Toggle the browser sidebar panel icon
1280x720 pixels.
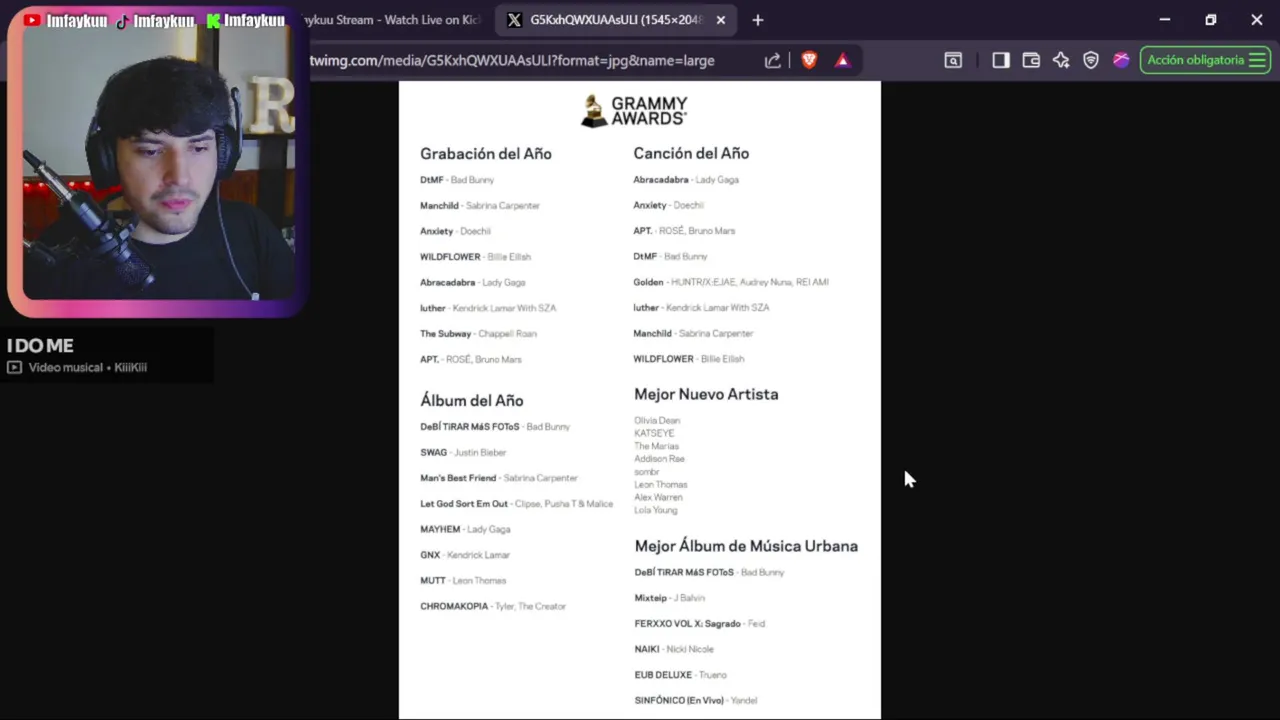(x=1000, y=60)
